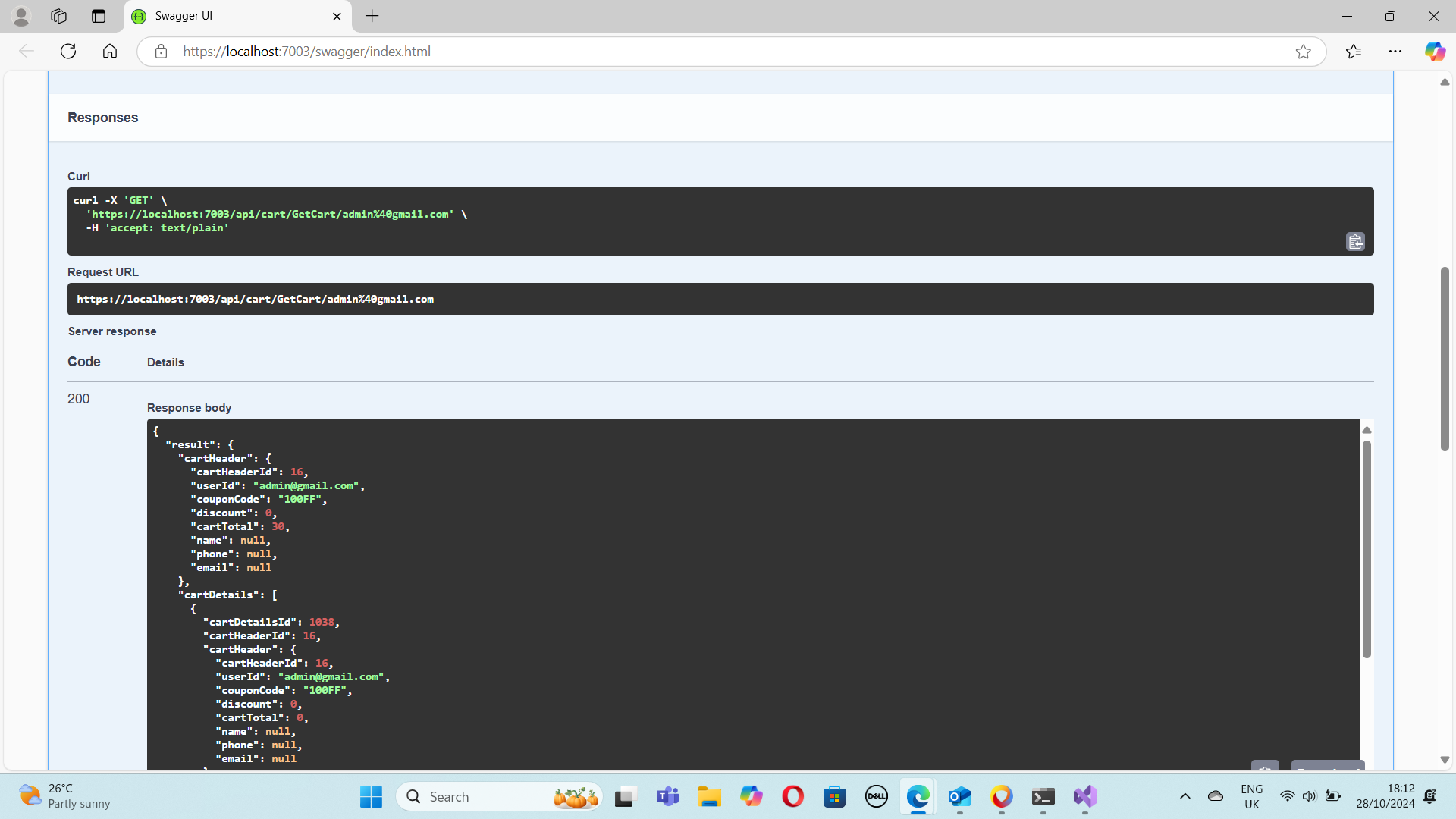This screenshot has height=819, width=1456.
Task: Click the Curl section label
Action: [78, 177]
